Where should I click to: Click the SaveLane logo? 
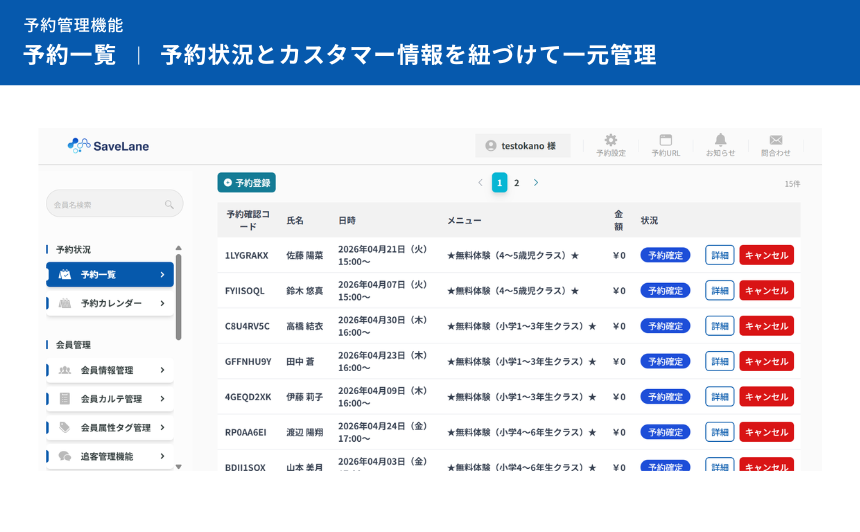tap(108, 146)
